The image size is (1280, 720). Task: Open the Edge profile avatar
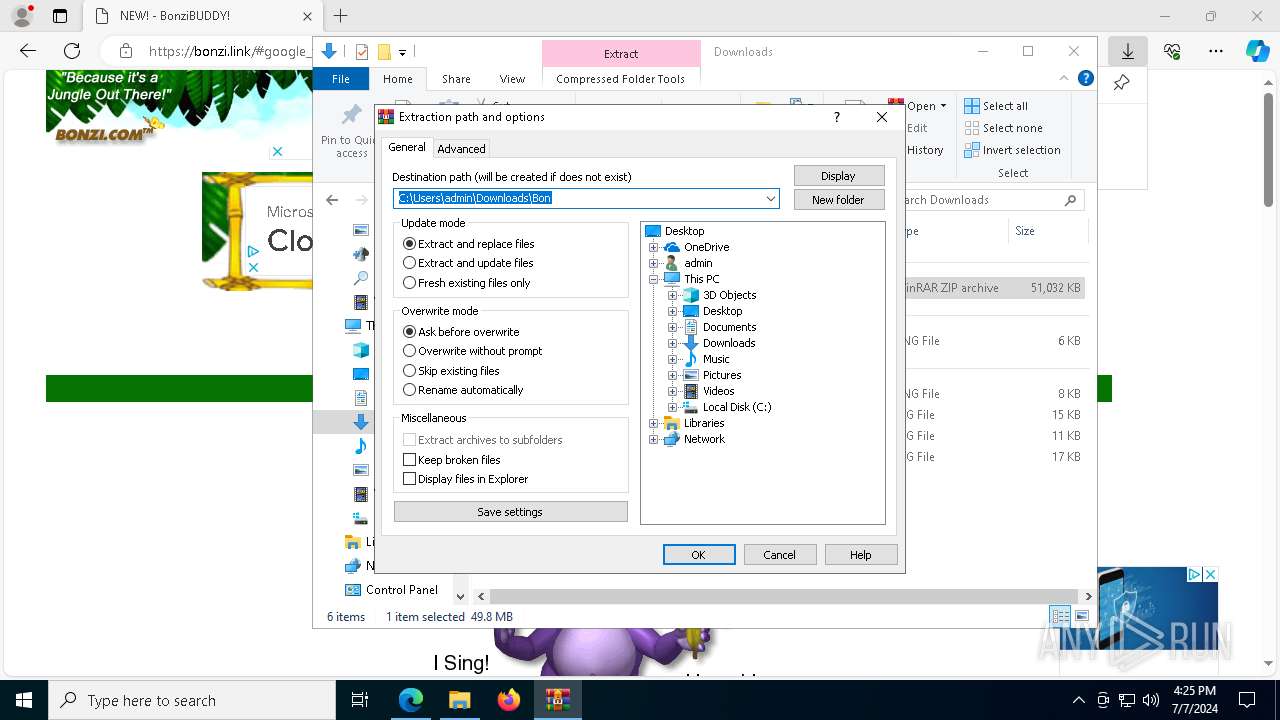tap(22, 16)
